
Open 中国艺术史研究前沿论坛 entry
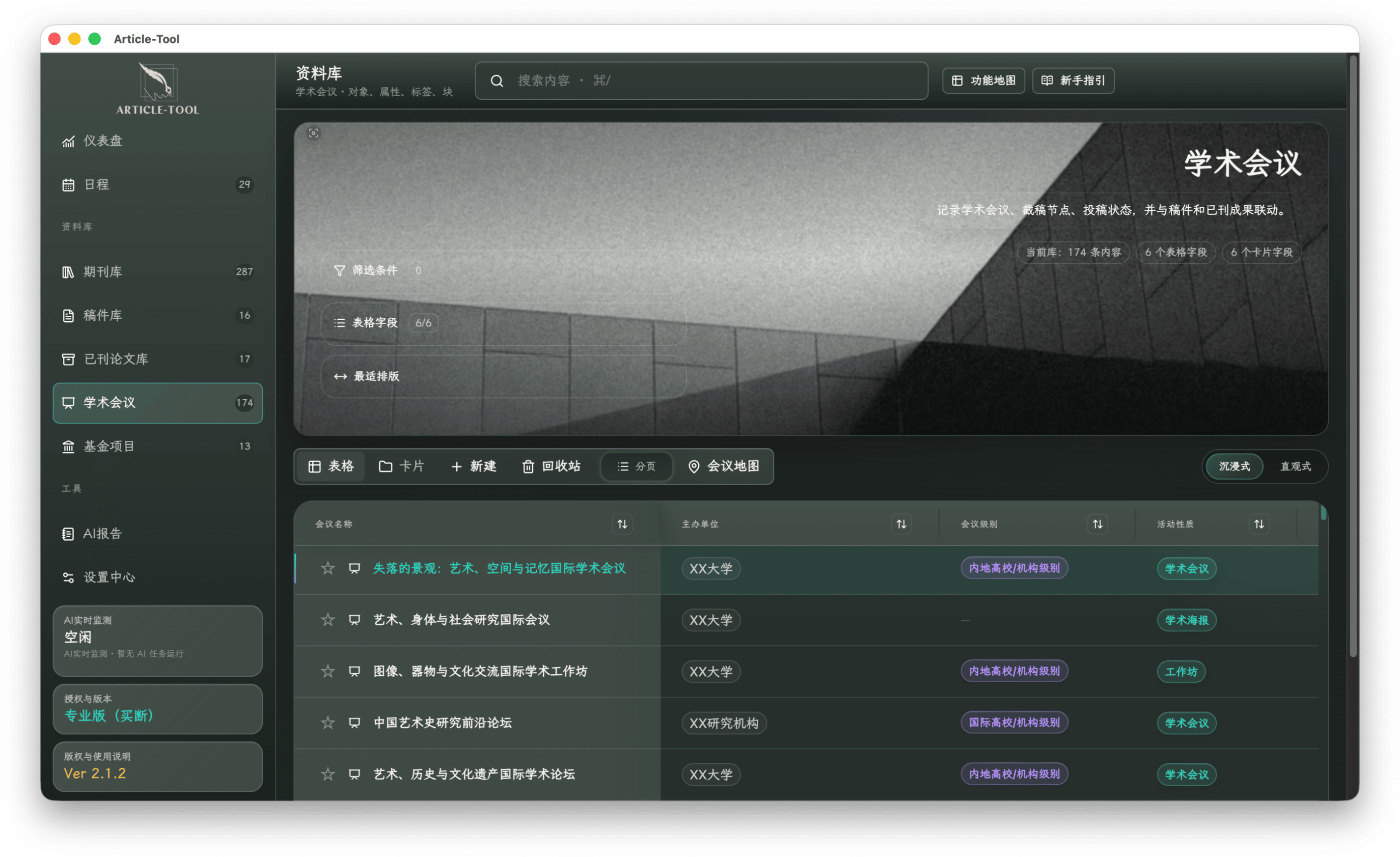pyautogui.click(x=442, y=723)
